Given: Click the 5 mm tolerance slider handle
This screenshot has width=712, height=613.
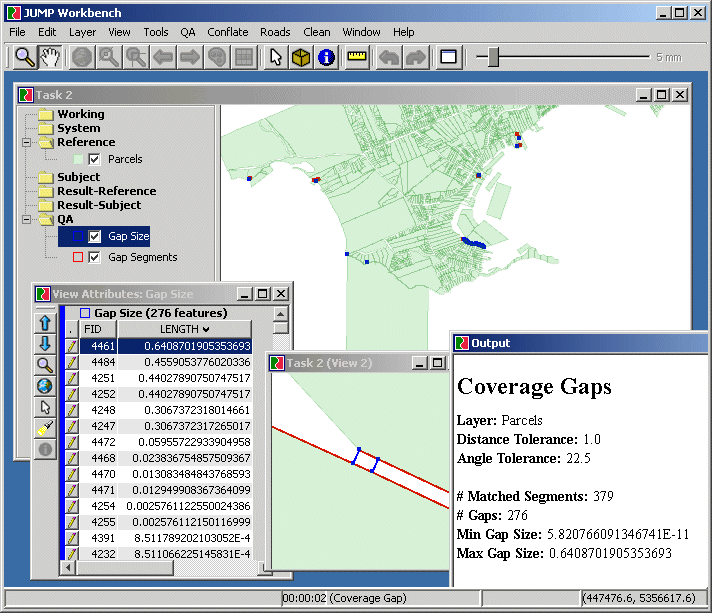Looking at the screenshot, I should coord(493,57).
